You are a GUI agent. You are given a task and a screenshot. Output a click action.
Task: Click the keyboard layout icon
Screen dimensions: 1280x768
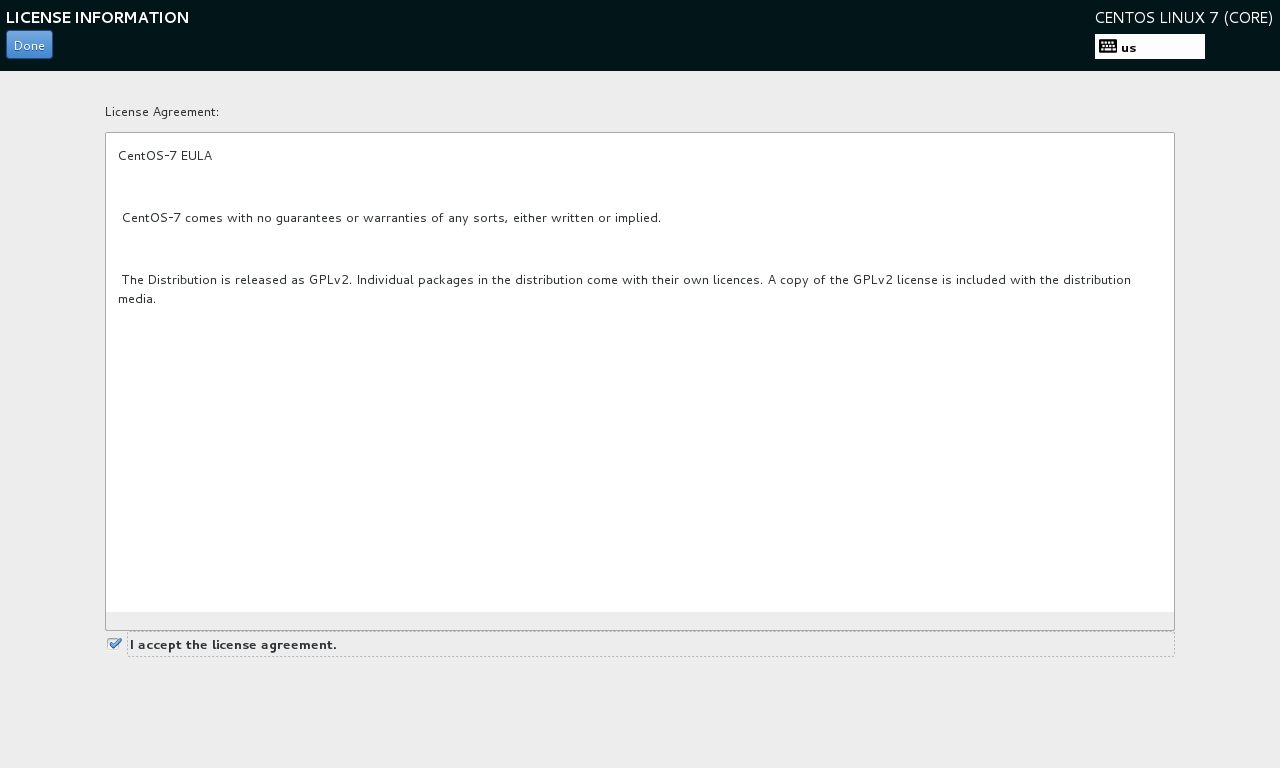point(1108,46)
